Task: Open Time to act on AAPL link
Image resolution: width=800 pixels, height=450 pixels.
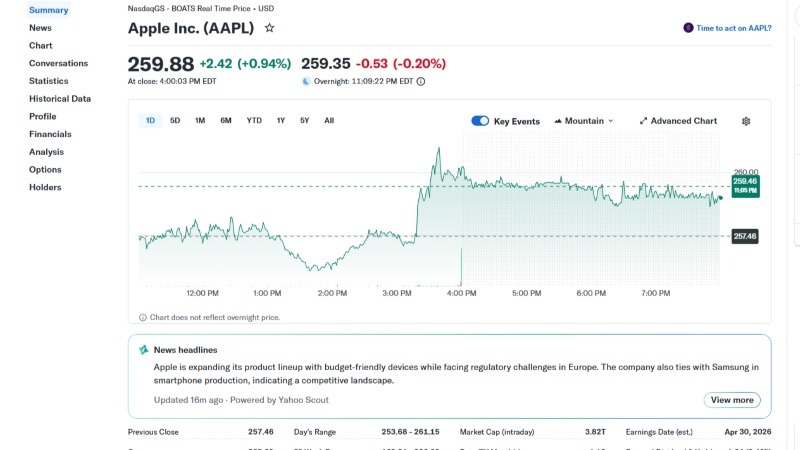Action: coord(734,28)
